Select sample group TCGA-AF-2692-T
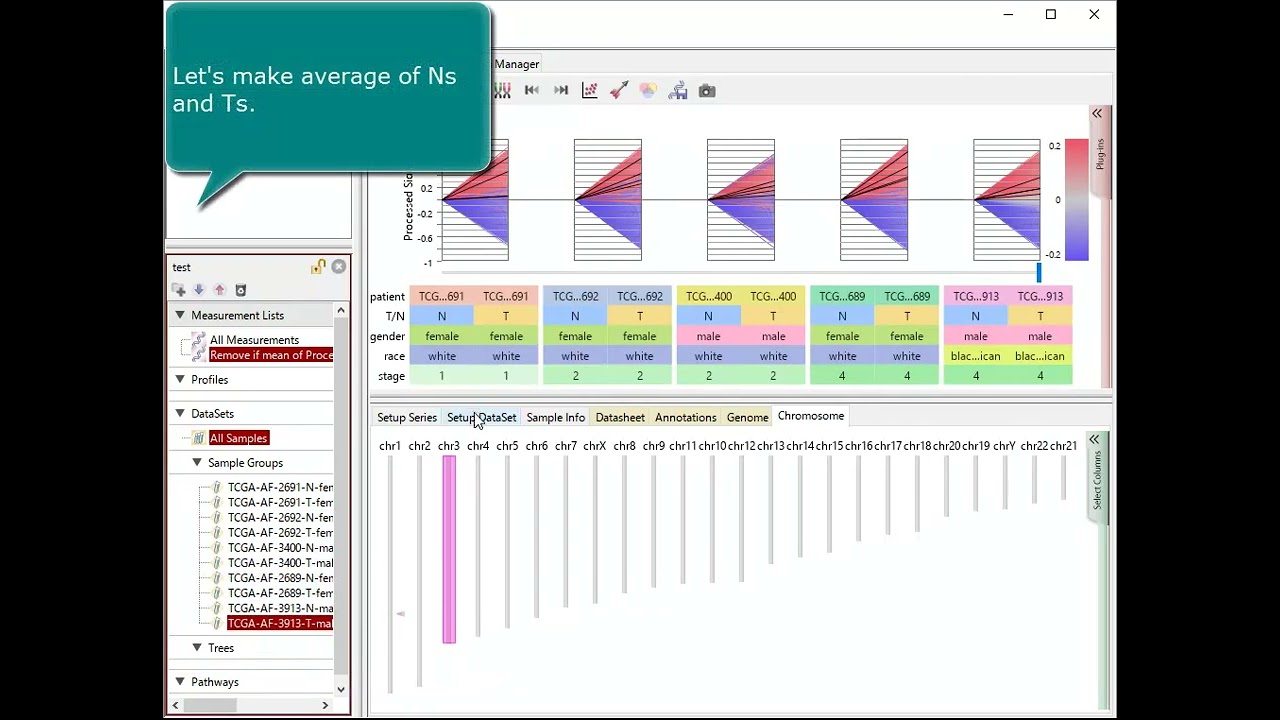1280x720 pixels. pyautogui.click(x=280, y=533)
